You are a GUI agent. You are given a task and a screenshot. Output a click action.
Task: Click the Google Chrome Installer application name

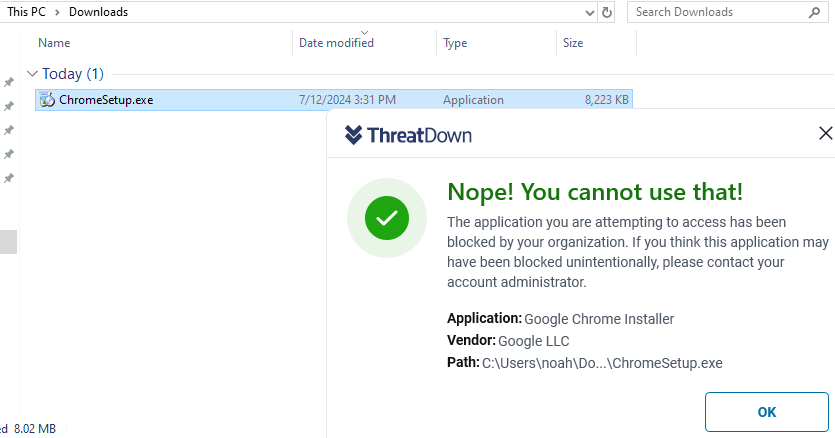[599, 319]
